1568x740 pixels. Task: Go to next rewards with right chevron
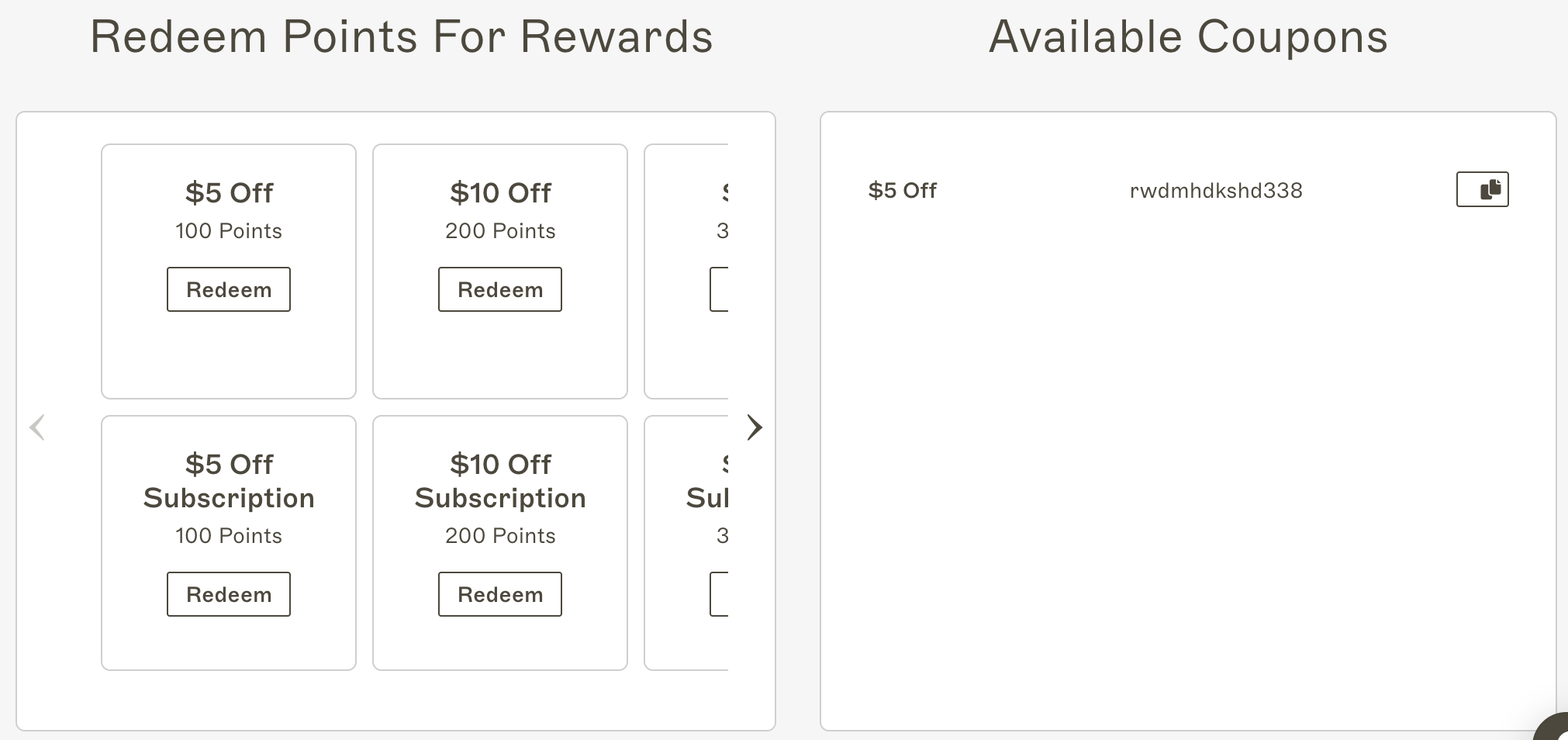click(x=754, y=427)
